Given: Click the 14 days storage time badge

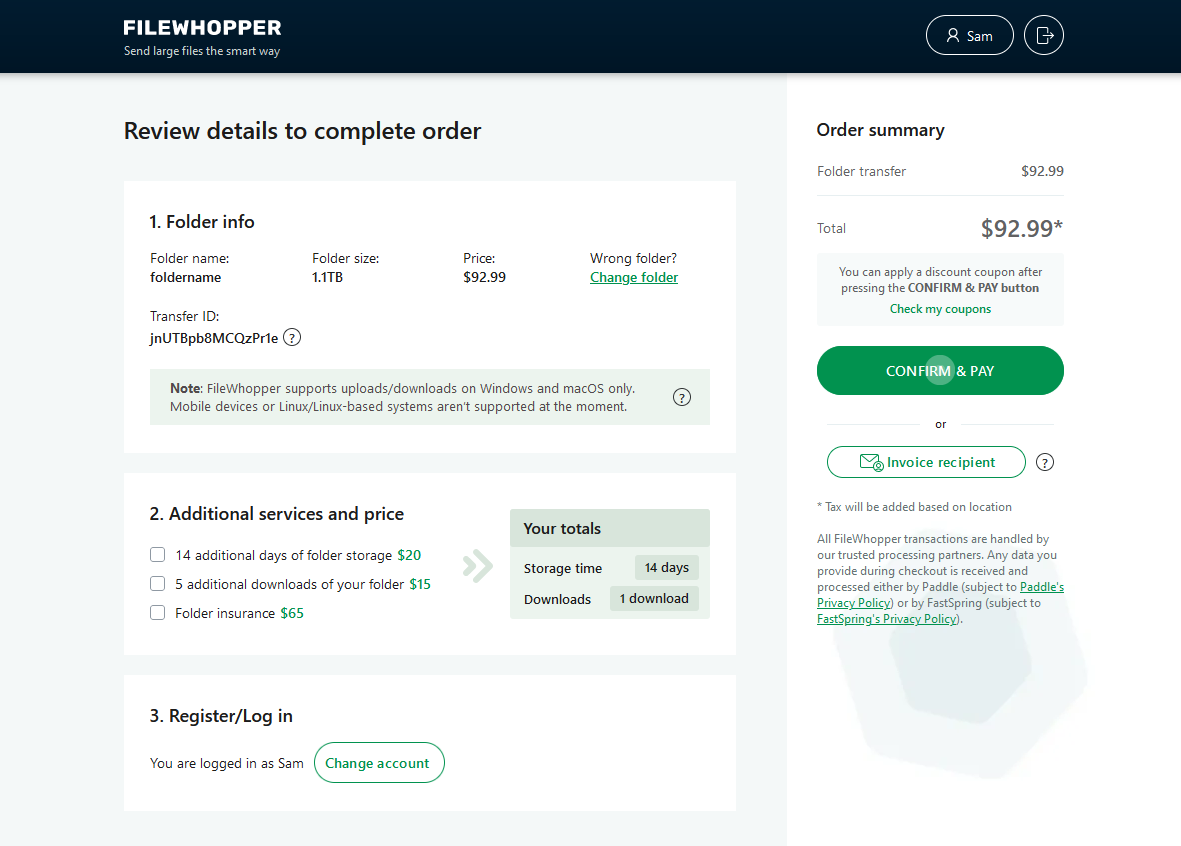Looking at the screenshot, I should pos(667,567).
